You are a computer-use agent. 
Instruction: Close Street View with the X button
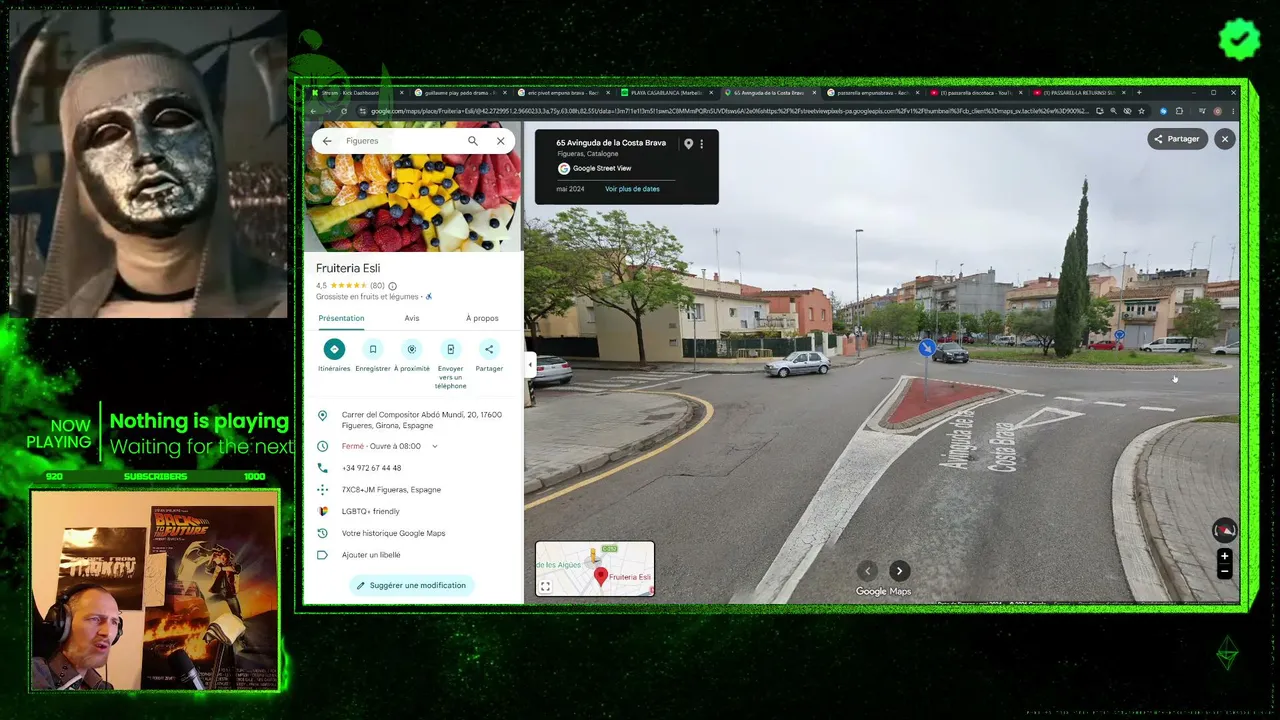point(1225,139)
